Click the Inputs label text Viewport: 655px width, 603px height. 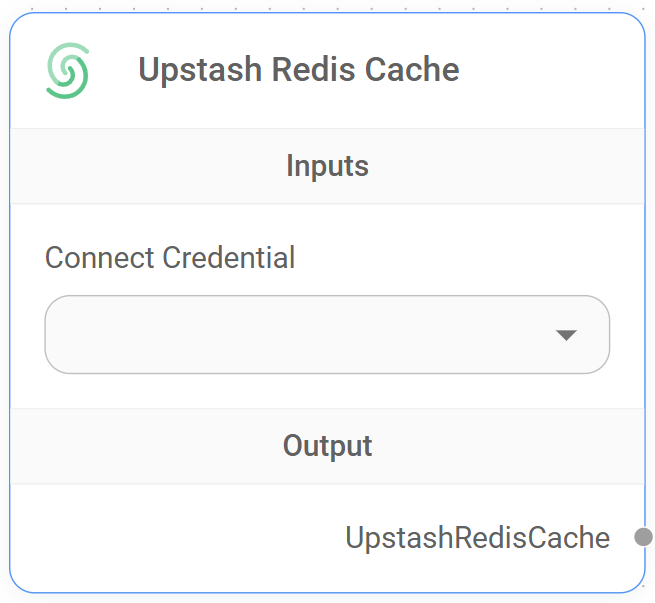327,166
